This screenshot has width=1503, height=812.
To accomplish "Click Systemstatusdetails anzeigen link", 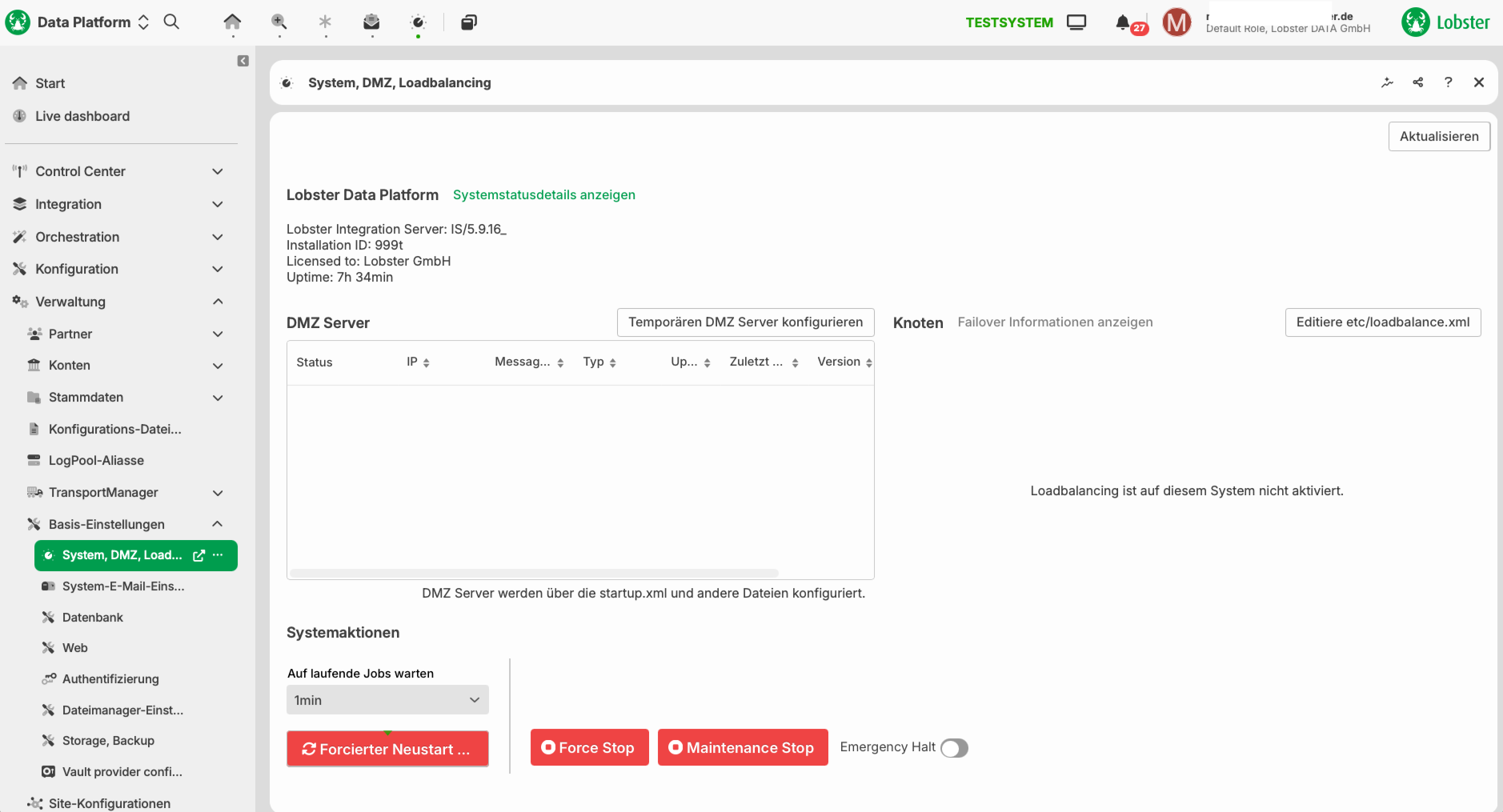I will coord(544,195).
